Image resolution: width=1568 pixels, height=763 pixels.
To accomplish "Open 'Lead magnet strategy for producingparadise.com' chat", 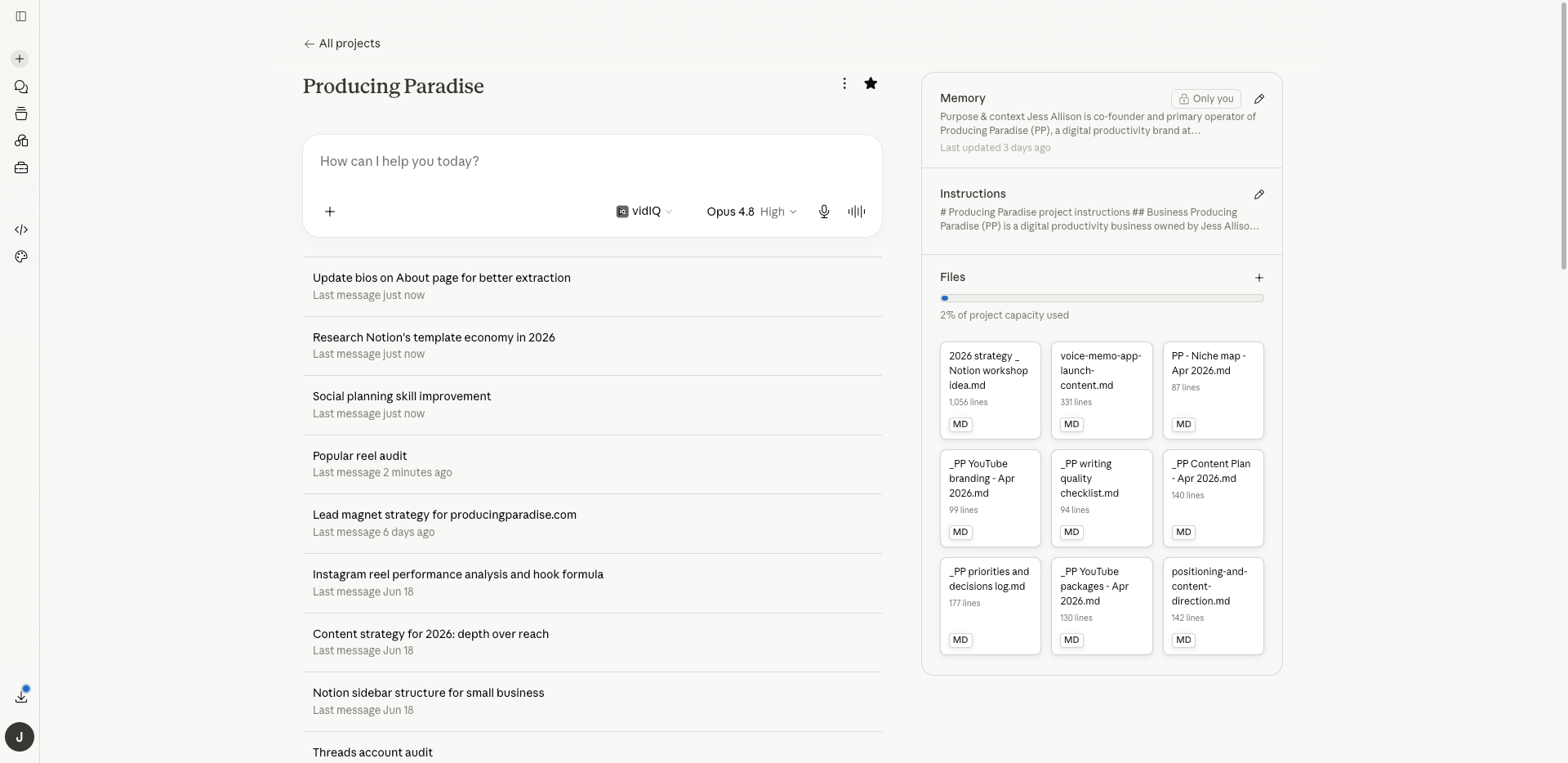I will point(592,524).
